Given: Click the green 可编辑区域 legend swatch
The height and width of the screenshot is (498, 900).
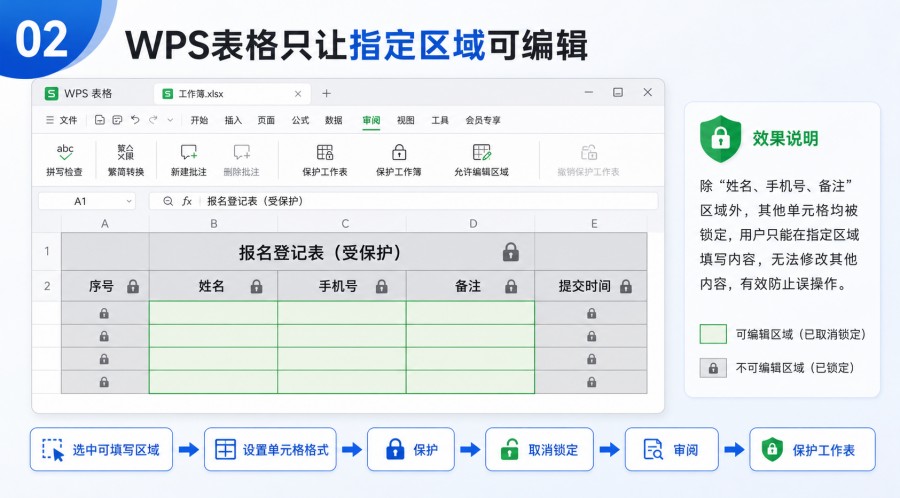Looking at the screenshot, I should (x=713, y=334).
